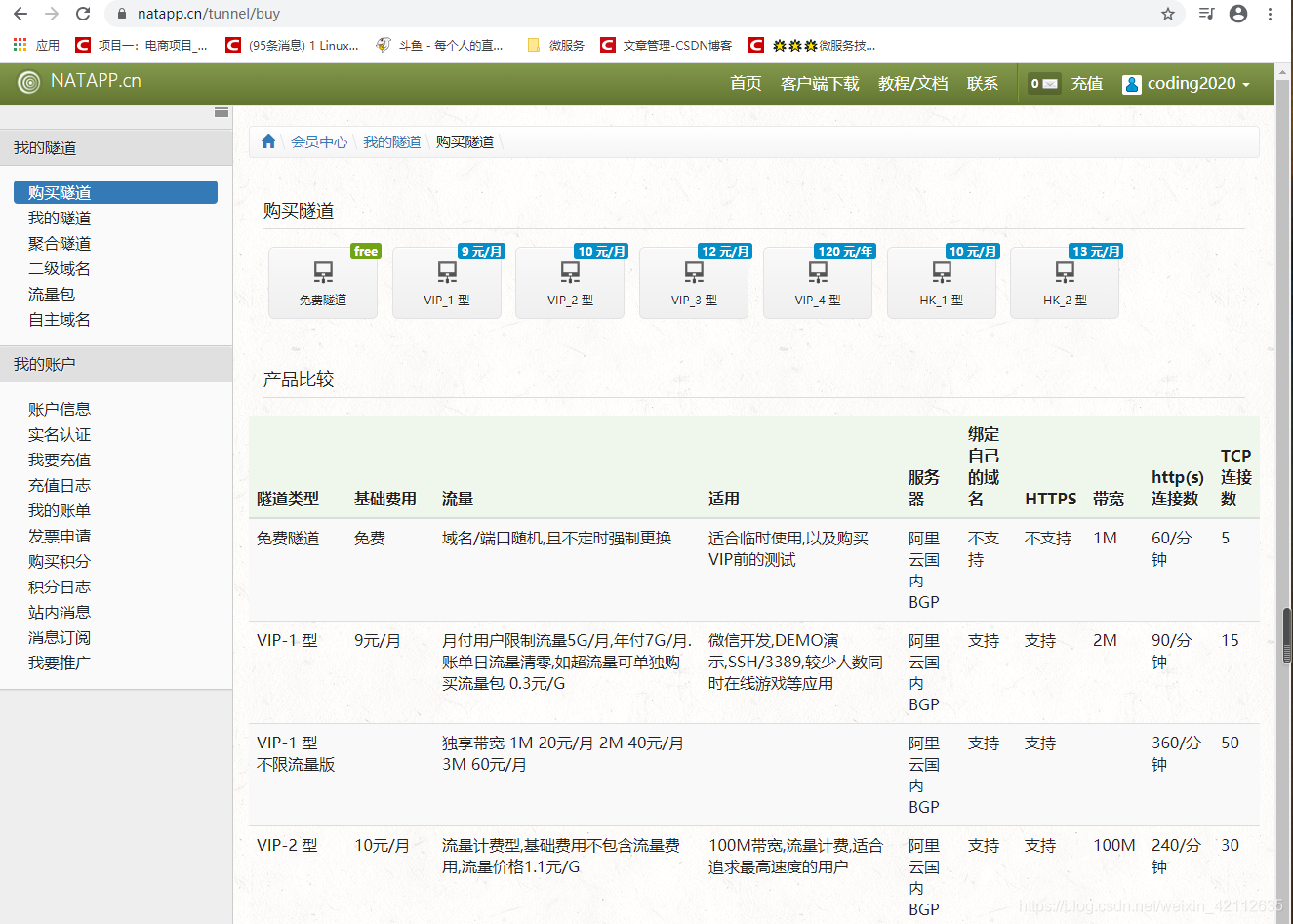Choose the VIP_2 型 tunnel card
Screen dimensions: 1293x924
click(570, 282)
